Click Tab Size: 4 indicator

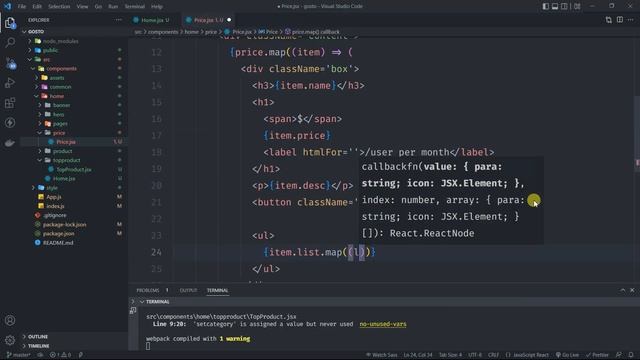pyautogui.click(x=450, y=355)
